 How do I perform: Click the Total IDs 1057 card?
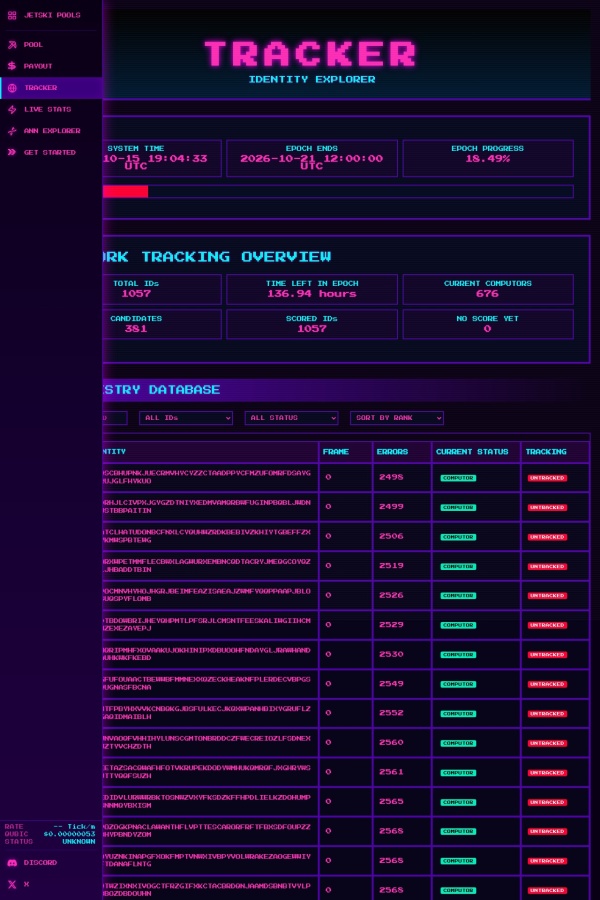[162, 289]
